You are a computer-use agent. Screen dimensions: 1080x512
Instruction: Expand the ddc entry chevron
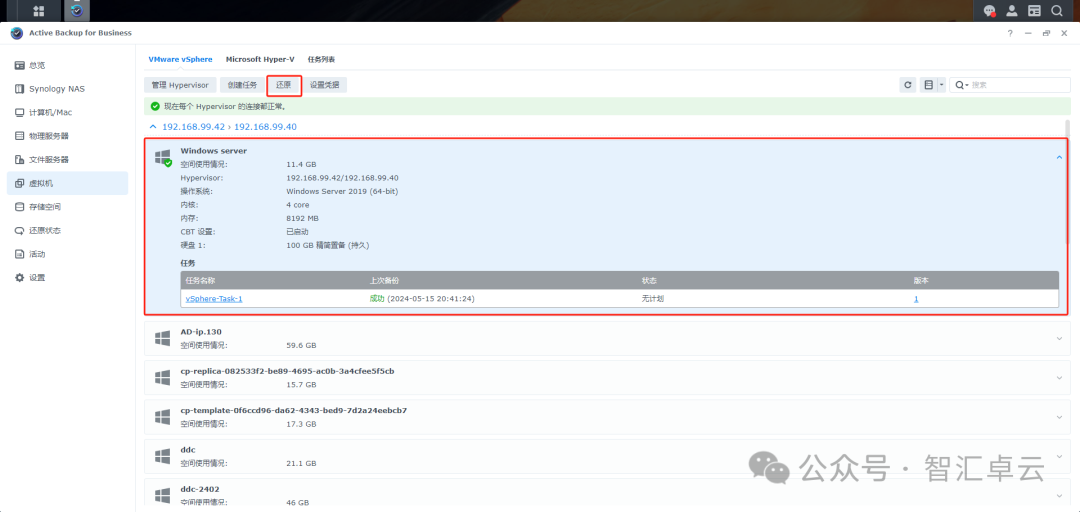[x=1059, y=456]
